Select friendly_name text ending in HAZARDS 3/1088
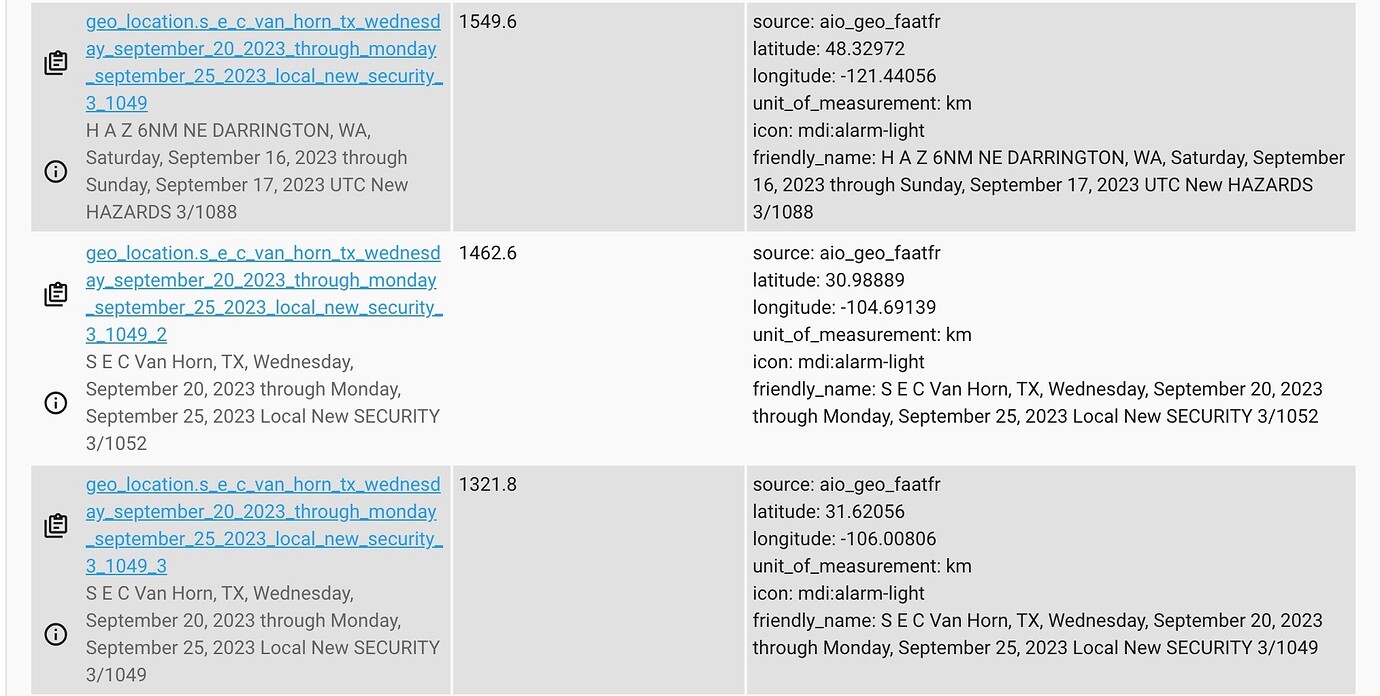The width and height of the screenshot is (1380, 696). [1048, 185]
